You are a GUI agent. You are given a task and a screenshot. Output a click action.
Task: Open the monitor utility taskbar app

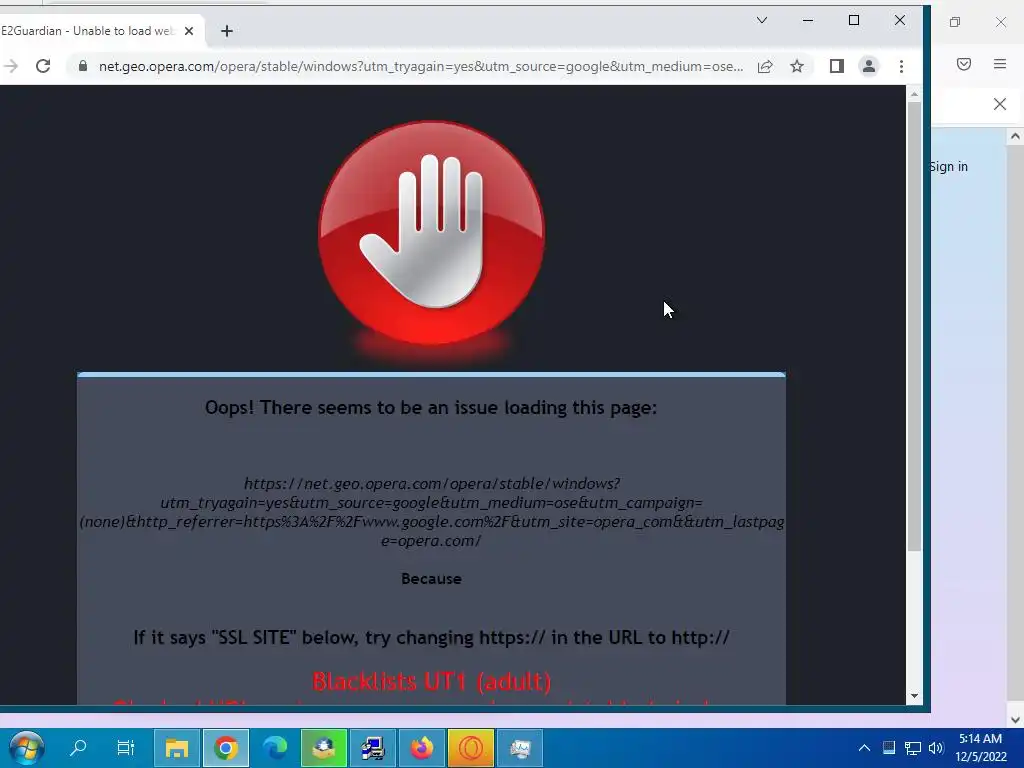pos(520,748)
